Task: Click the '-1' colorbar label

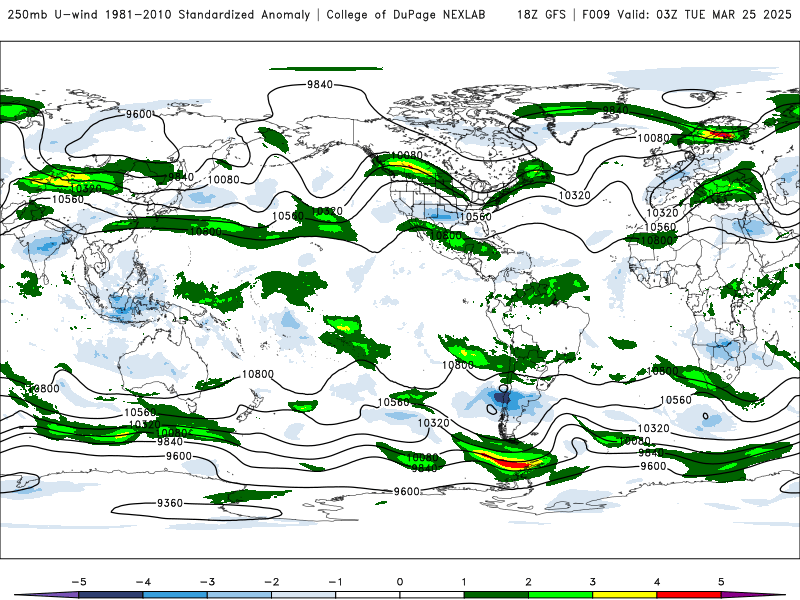Action: tap(335, 582)
